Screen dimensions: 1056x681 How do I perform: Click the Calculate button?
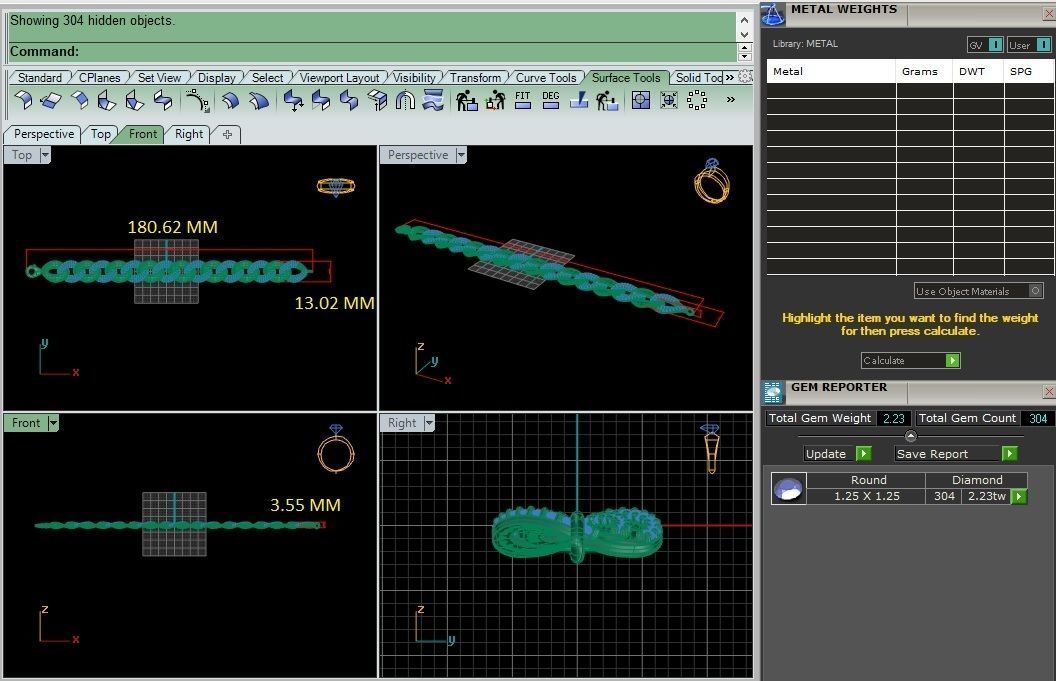(x=911, y=360)
